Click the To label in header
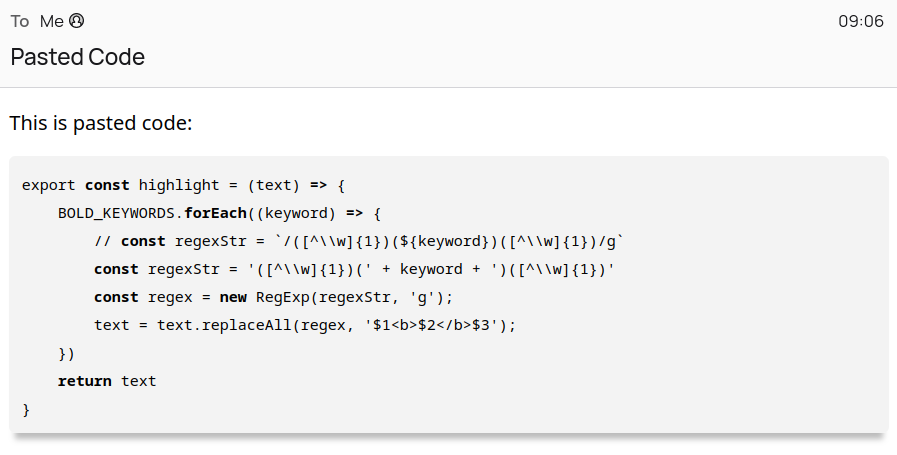Image resolution: width=897 pixels, height=455 pixels. pyautogui.click(x=19, y=21)
